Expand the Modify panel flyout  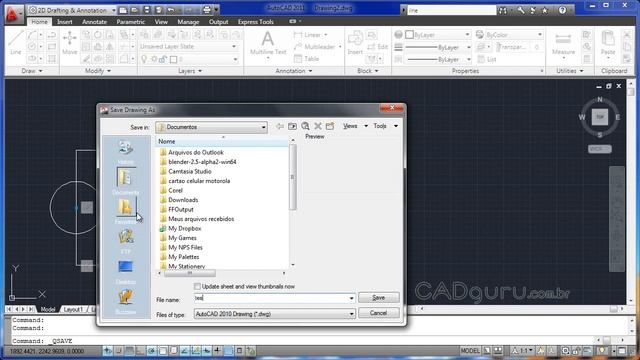tap(98, 71)
